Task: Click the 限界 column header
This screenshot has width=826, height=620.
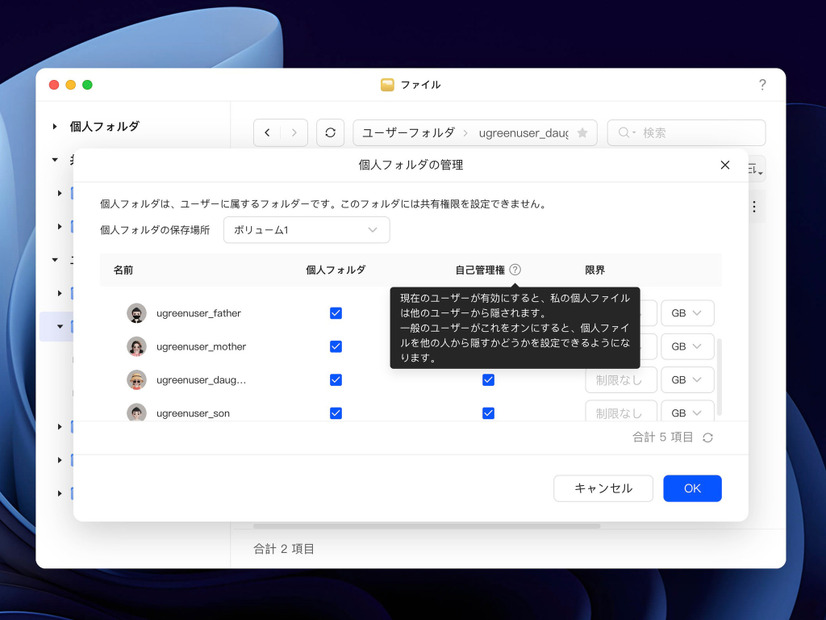Action: point(595,270)
